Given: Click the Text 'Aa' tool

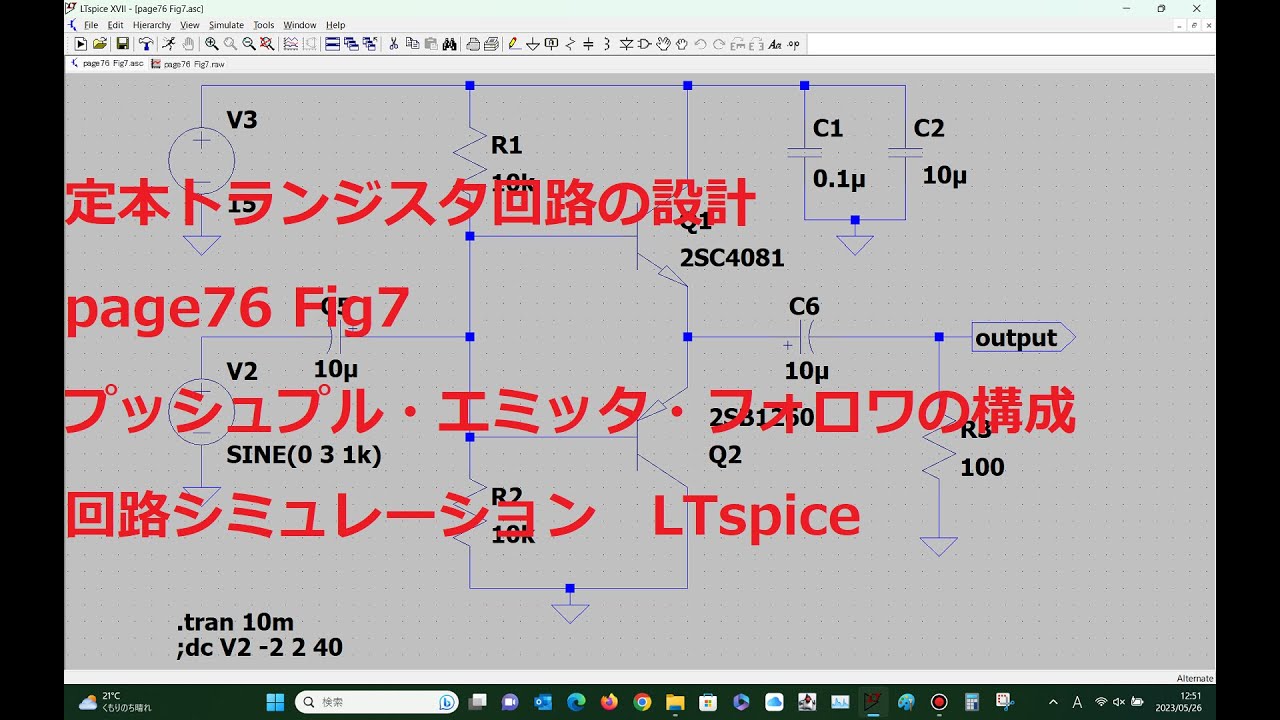Looking at the screenshot, I should click(x=774, y=44).
